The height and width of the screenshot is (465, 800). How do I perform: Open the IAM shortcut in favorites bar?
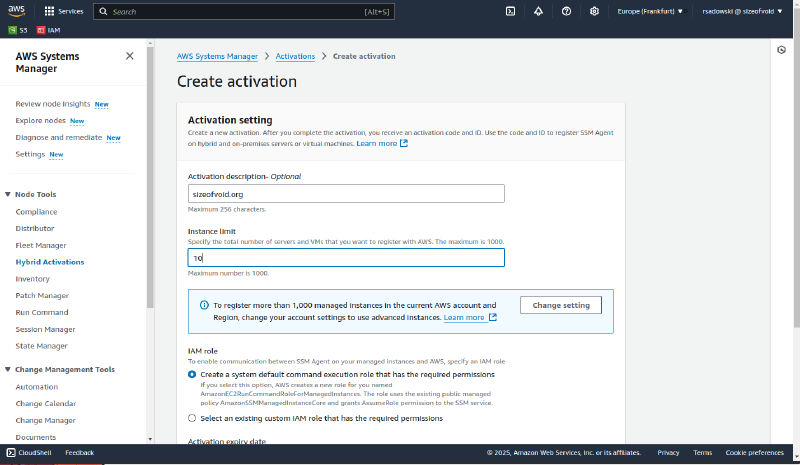tap(48, 30)
